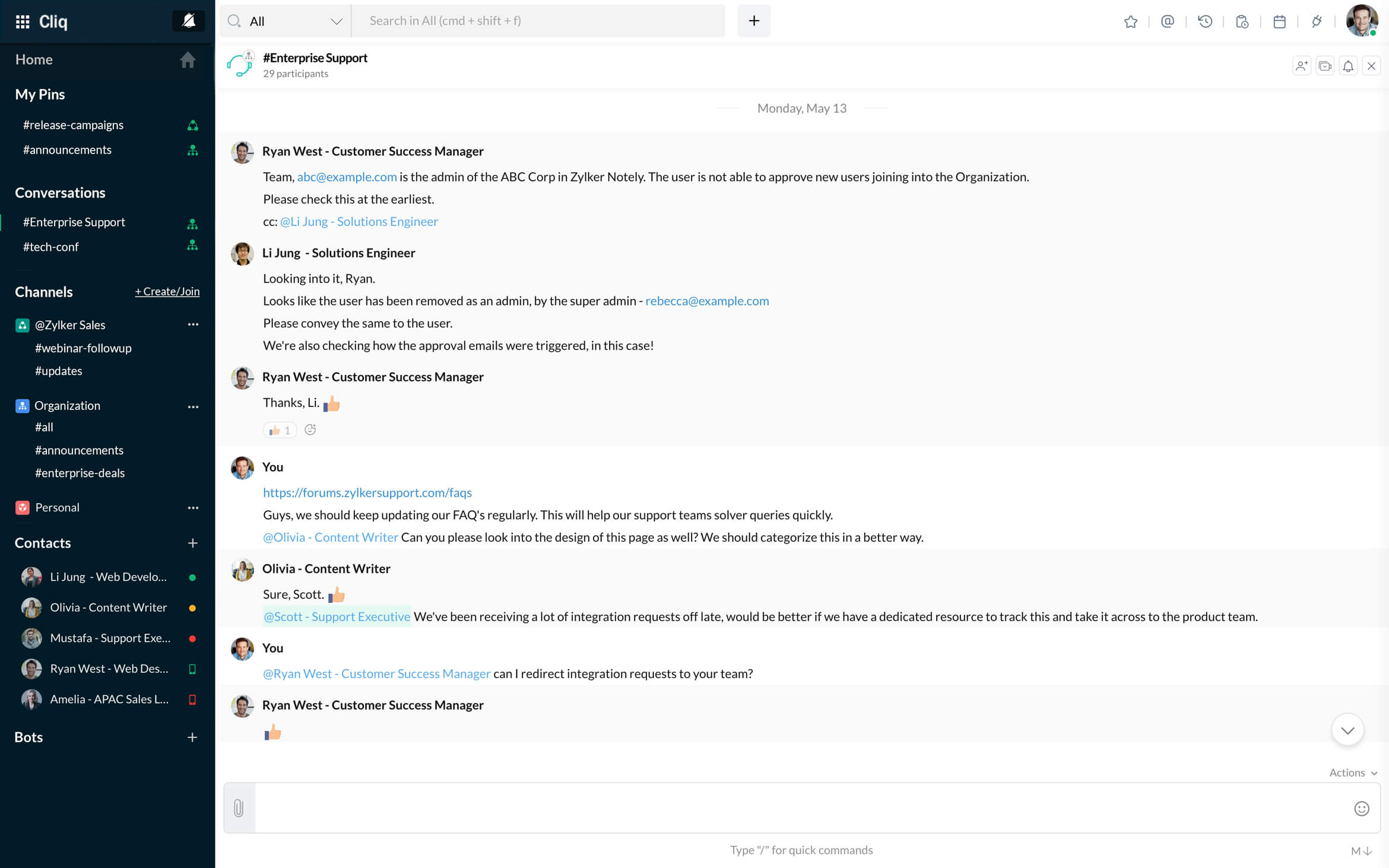The width and height of the screenshot is (1389, 868).
Task: Close the Enterprise Support chat
Action: click(x=1371, y=66)
